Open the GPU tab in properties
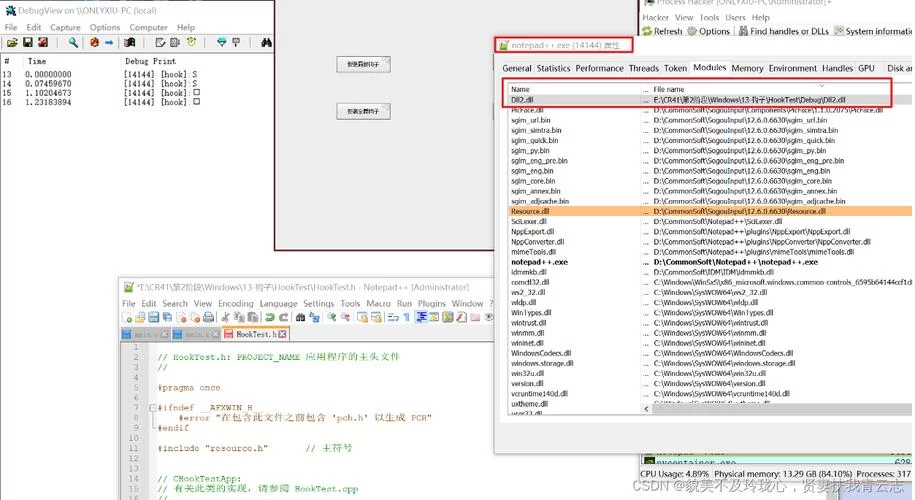Viewport: 915px width, 500px height. (866, 68)
